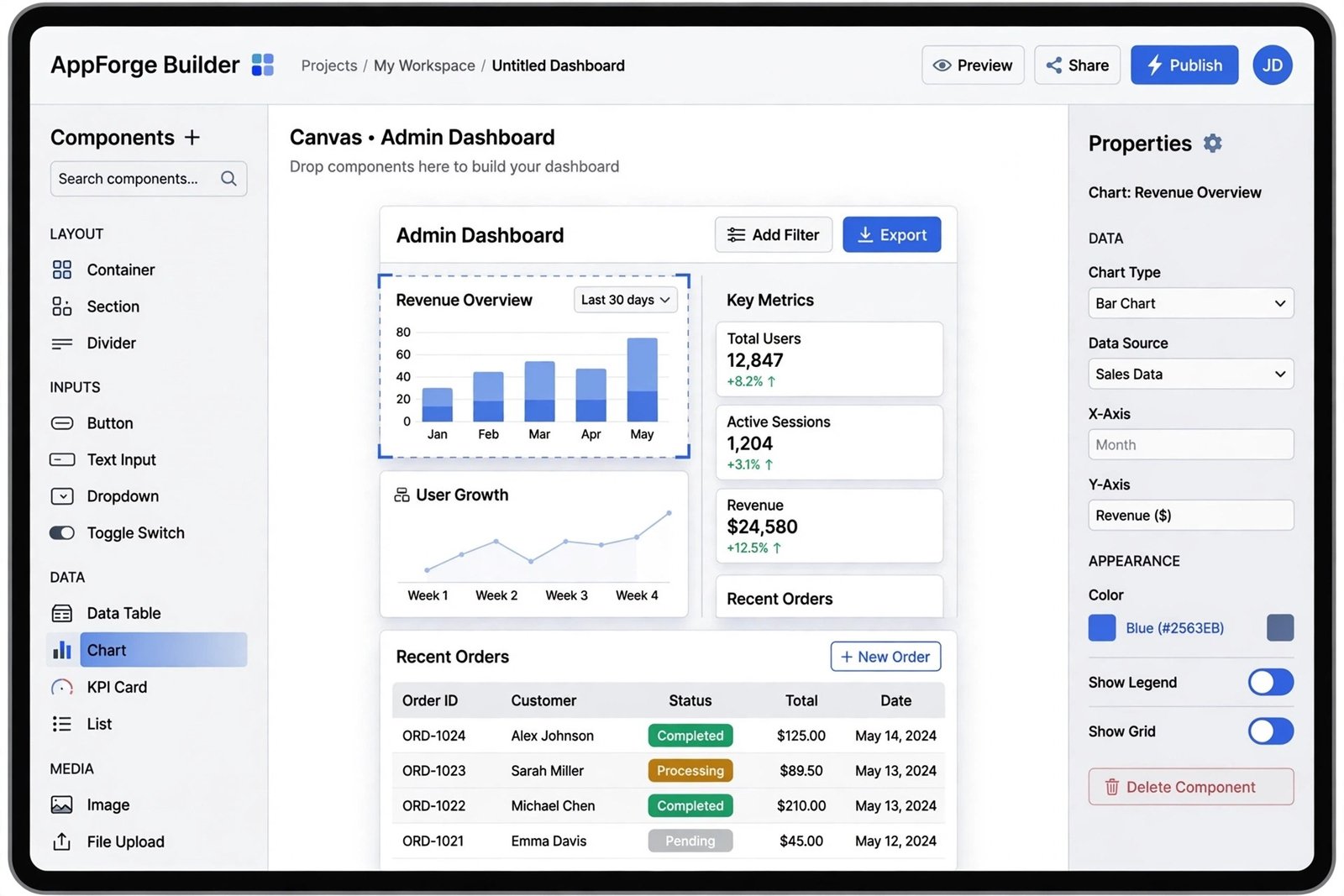Click the May bar in Revenue Overview

[x=642, y=380]
